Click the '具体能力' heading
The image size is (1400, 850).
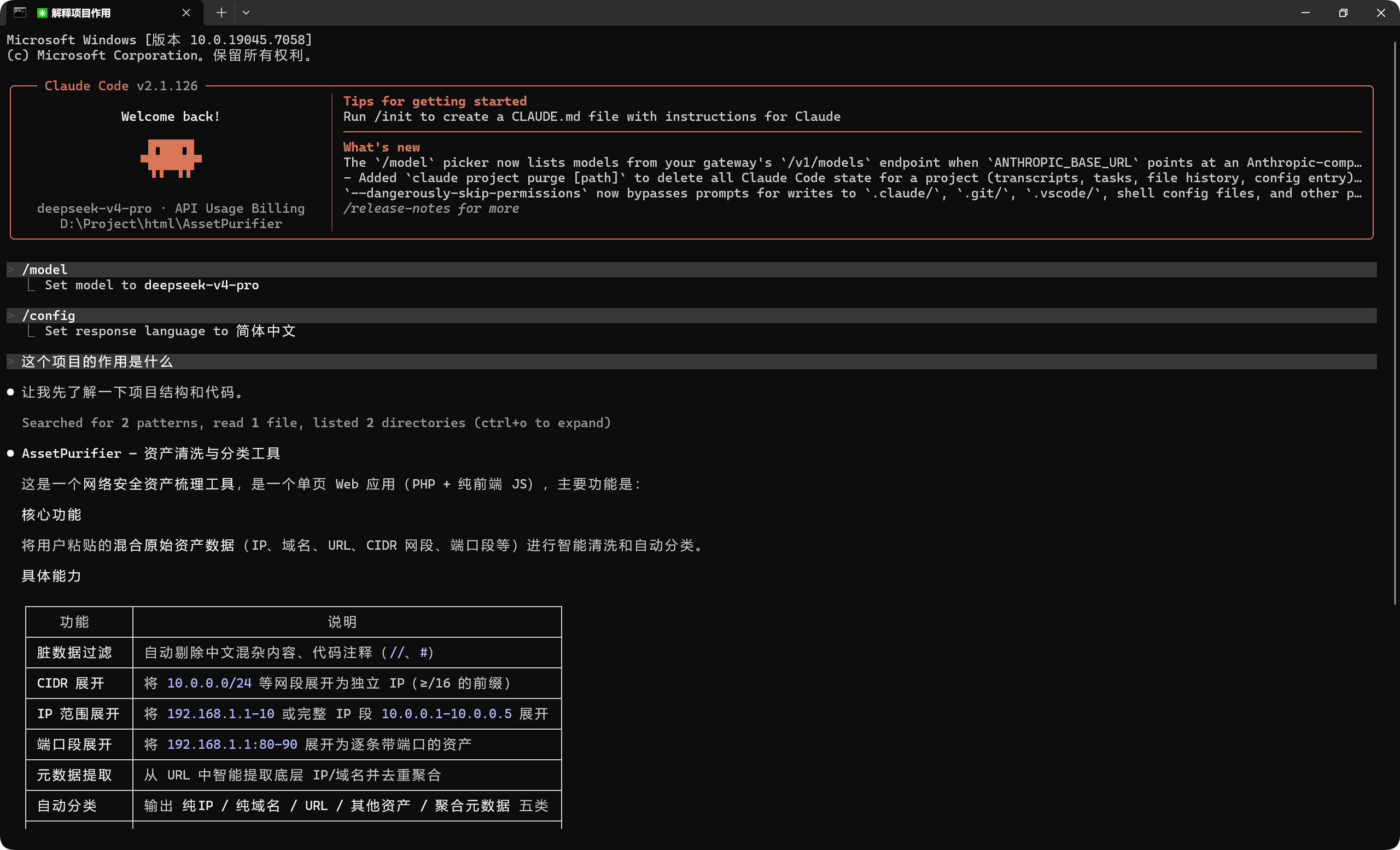(x=51, y=576)
